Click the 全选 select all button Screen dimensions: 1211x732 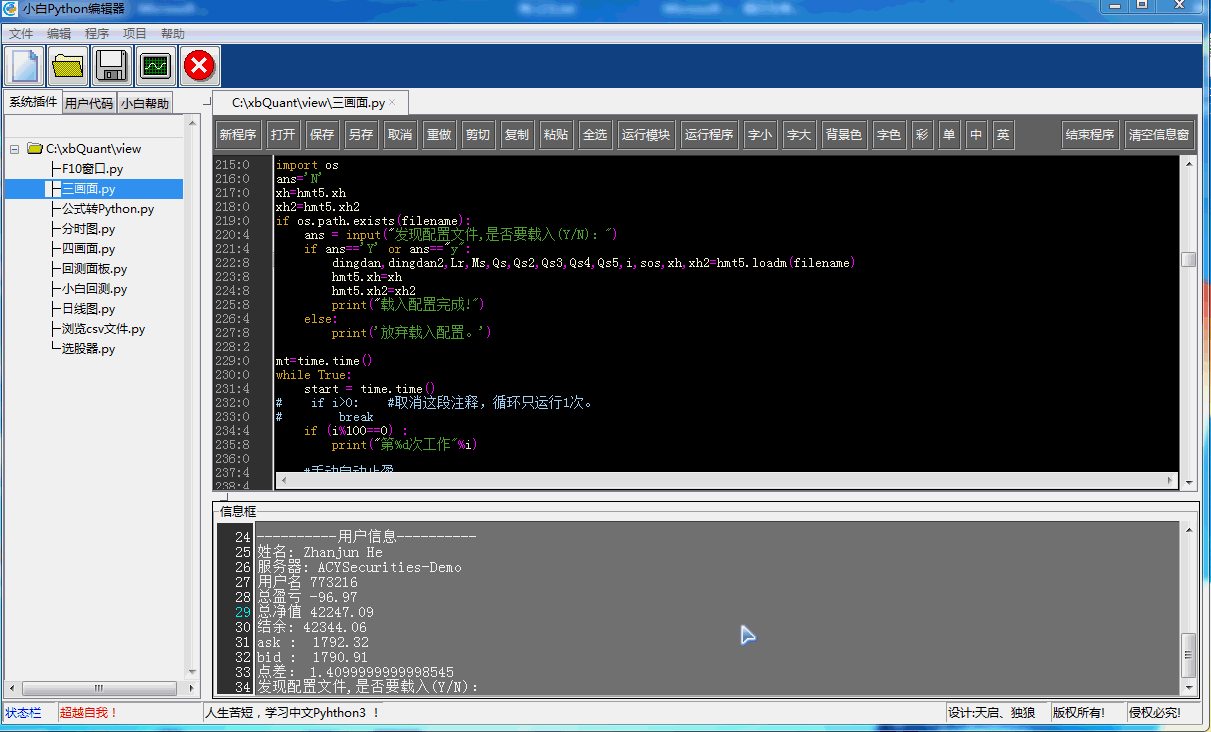click(x=595, y=135)
